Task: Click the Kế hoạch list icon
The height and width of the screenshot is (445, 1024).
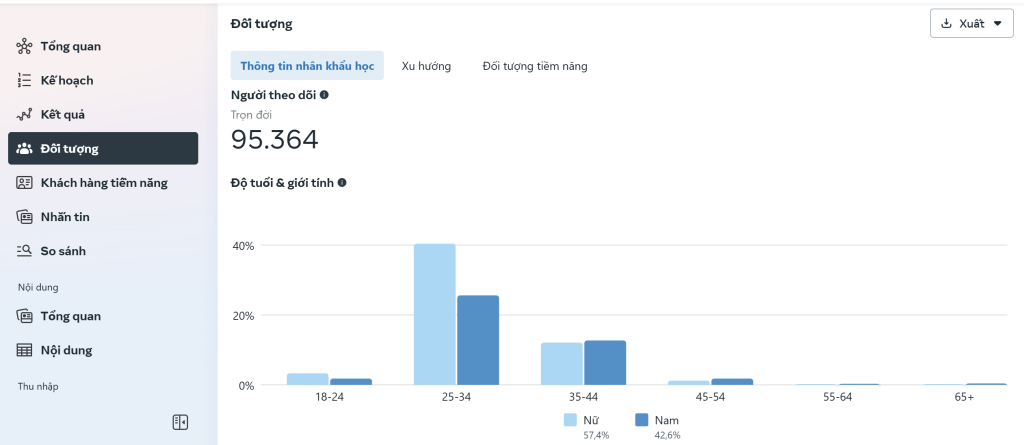Action: coord(25,80)
